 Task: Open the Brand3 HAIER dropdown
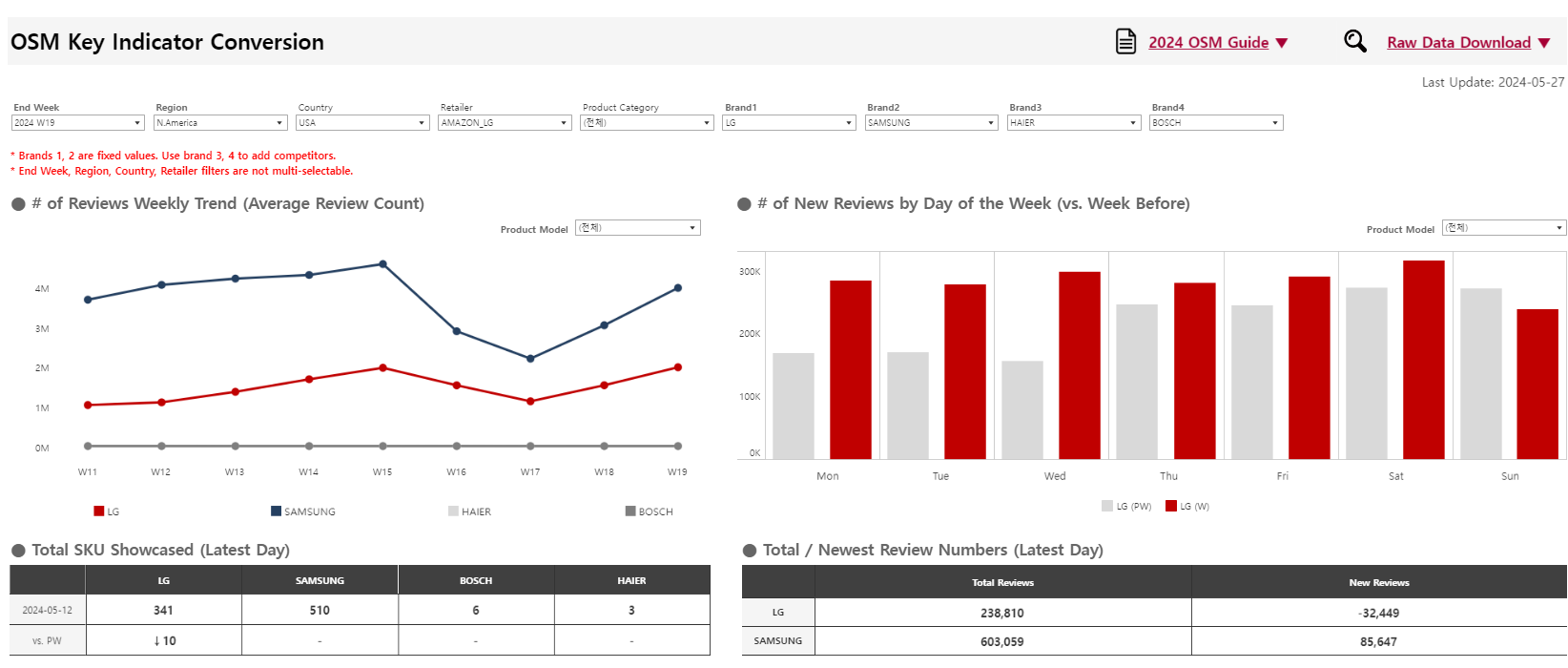pos(1133,123)
